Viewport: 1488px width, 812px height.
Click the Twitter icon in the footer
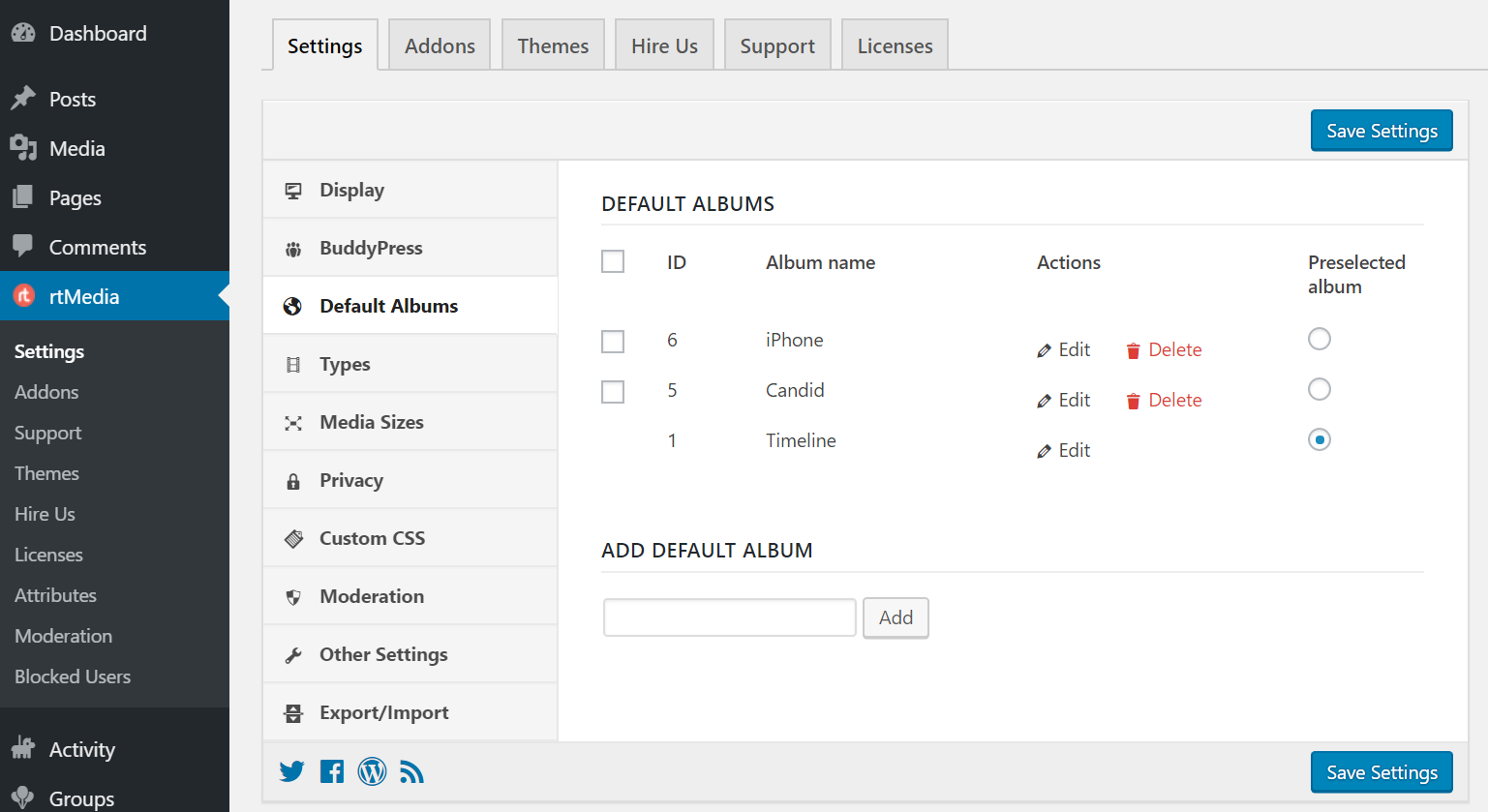(291, 771)
